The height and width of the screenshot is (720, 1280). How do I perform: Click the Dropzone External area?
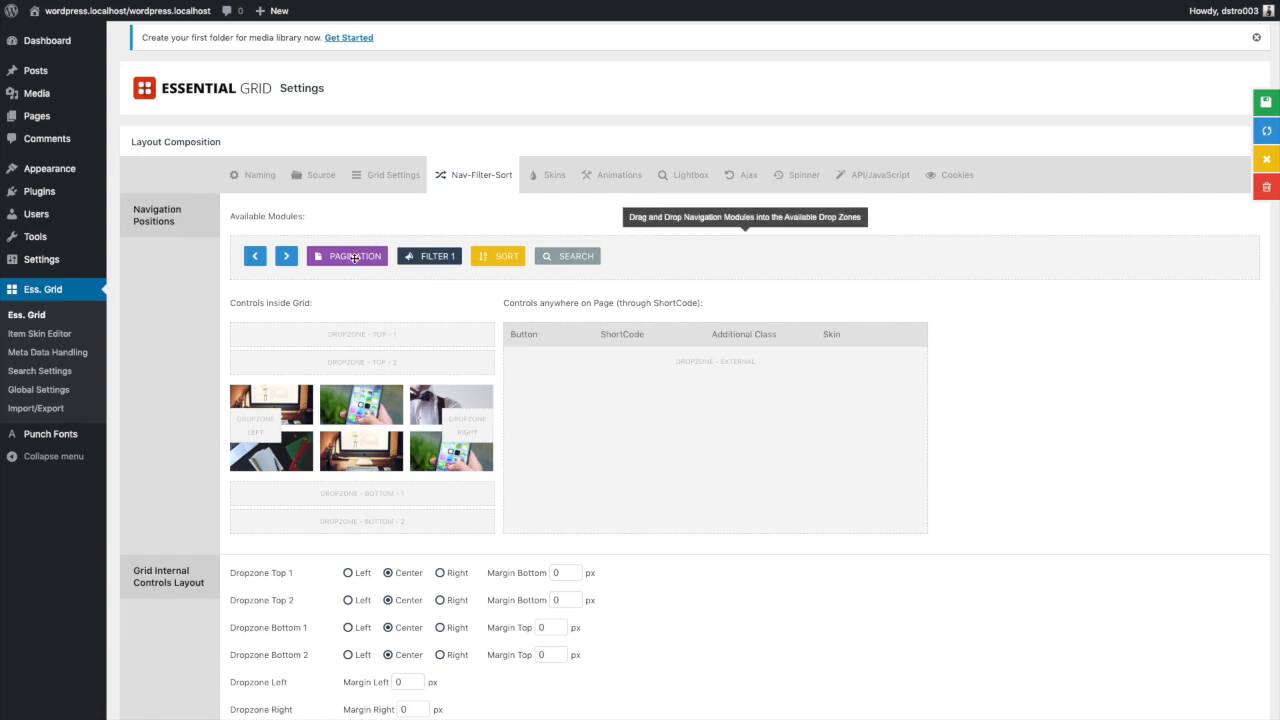click(715, 440)
